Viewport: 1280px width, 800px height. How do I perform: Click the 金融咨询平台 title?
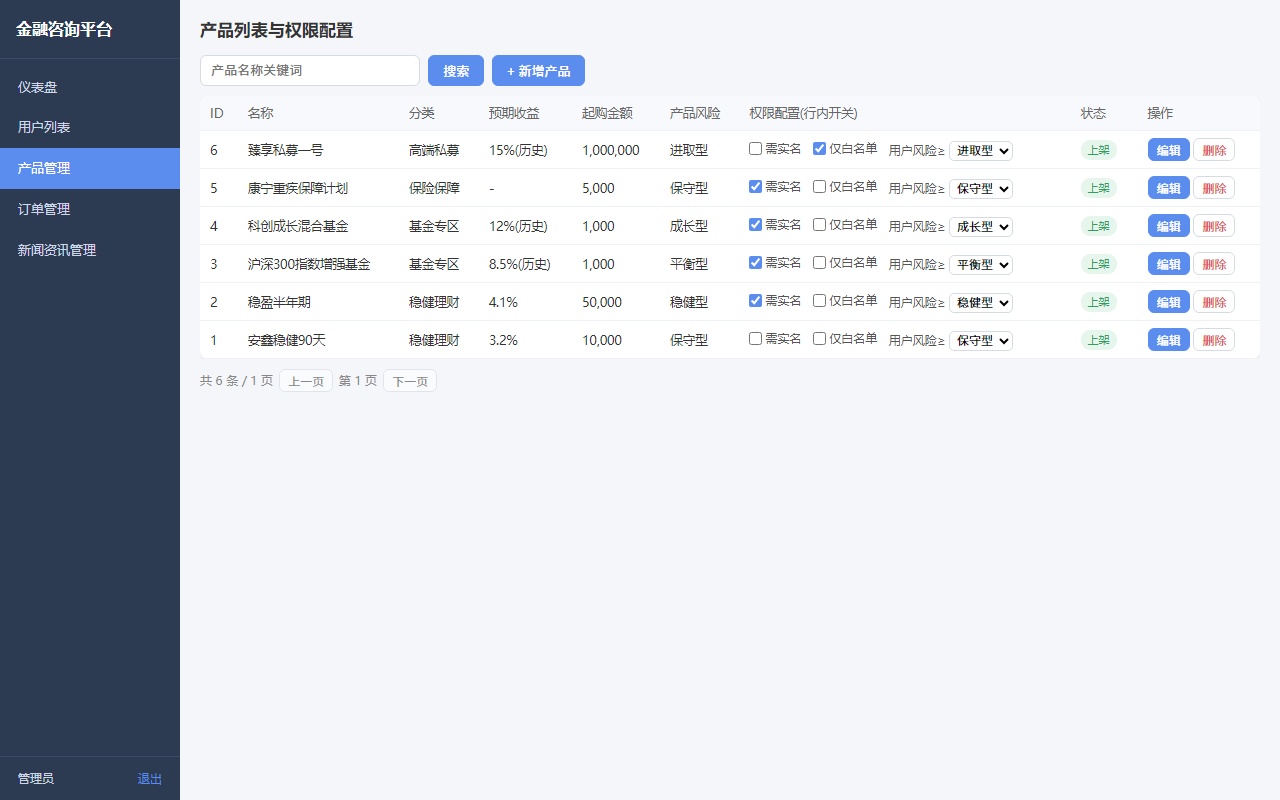click(64, 30)
